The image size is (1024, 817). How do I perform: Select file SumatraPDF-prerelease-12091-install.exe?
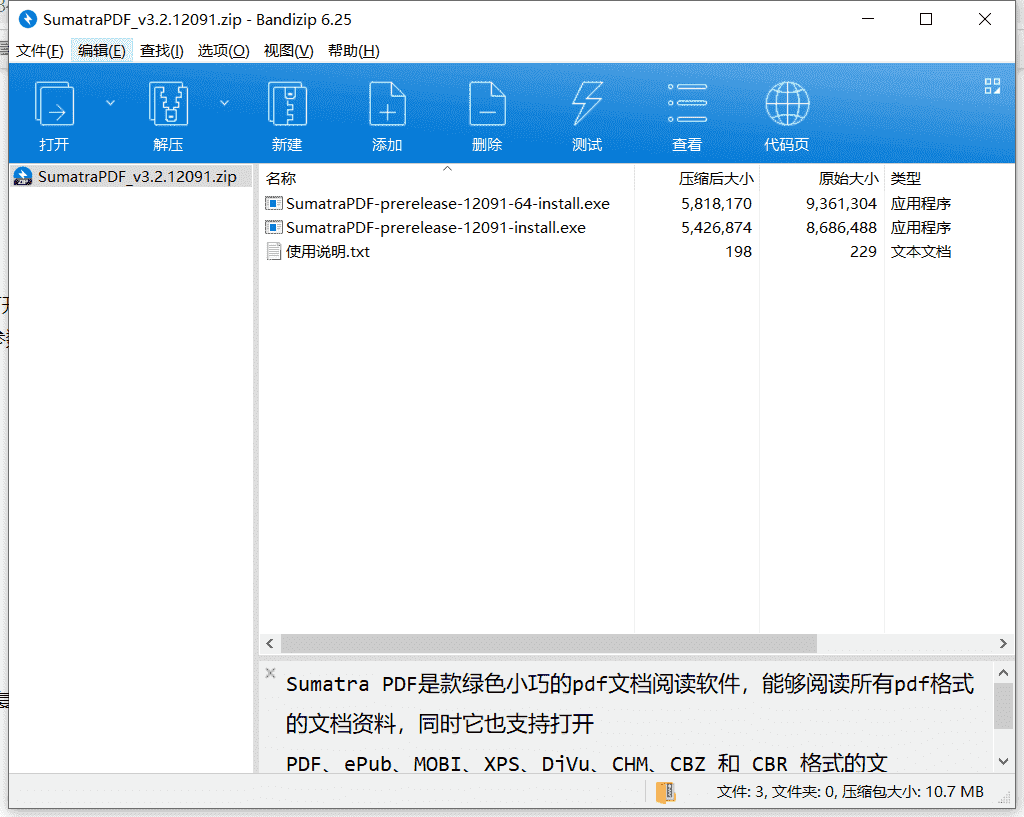(436, 227)
